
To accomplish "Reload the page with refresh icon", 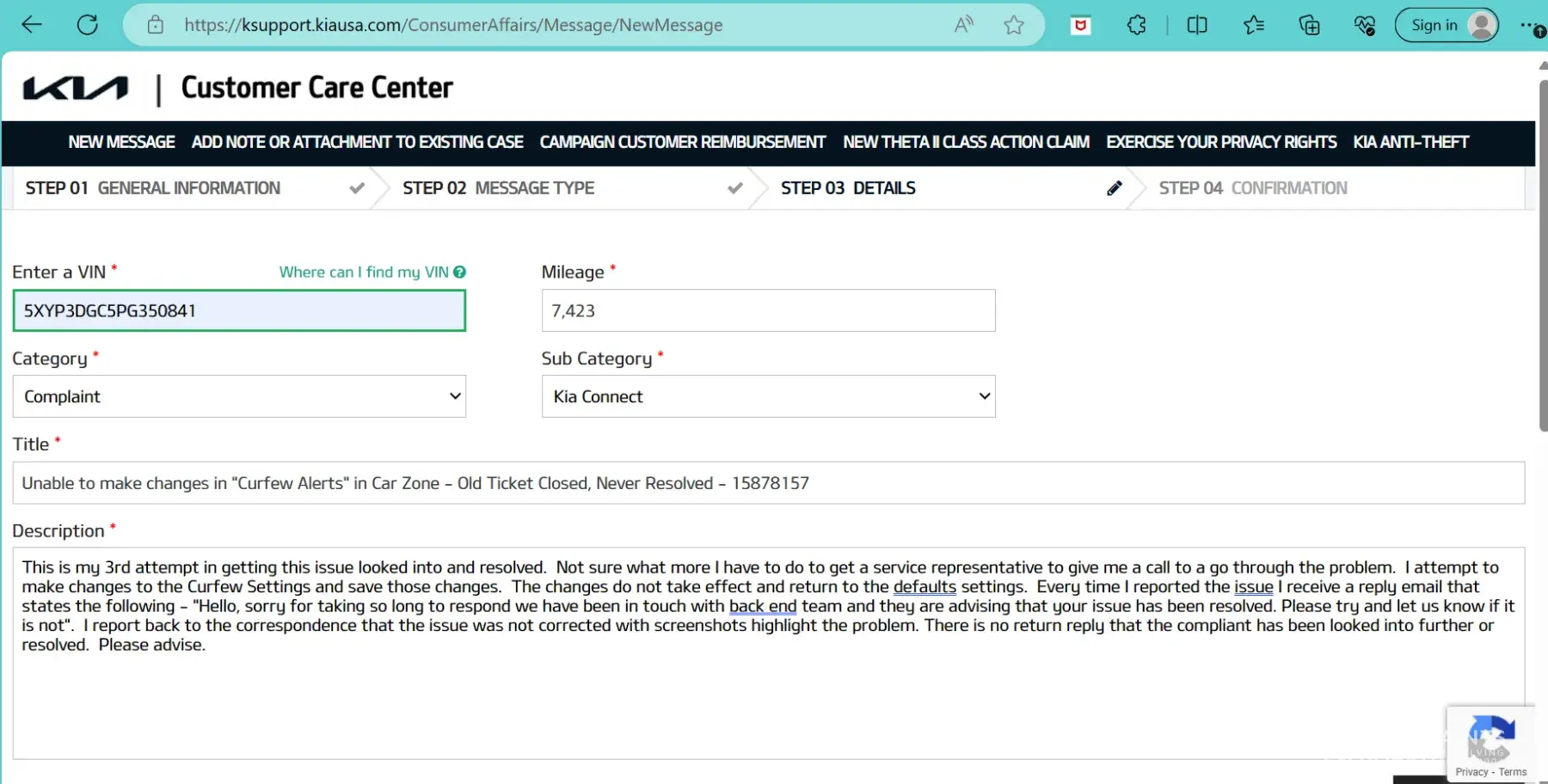I will [87, 25].
